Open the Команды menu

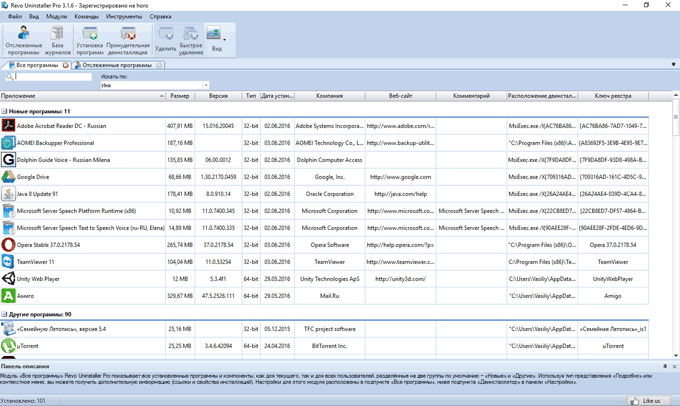[x=86, y=17]
